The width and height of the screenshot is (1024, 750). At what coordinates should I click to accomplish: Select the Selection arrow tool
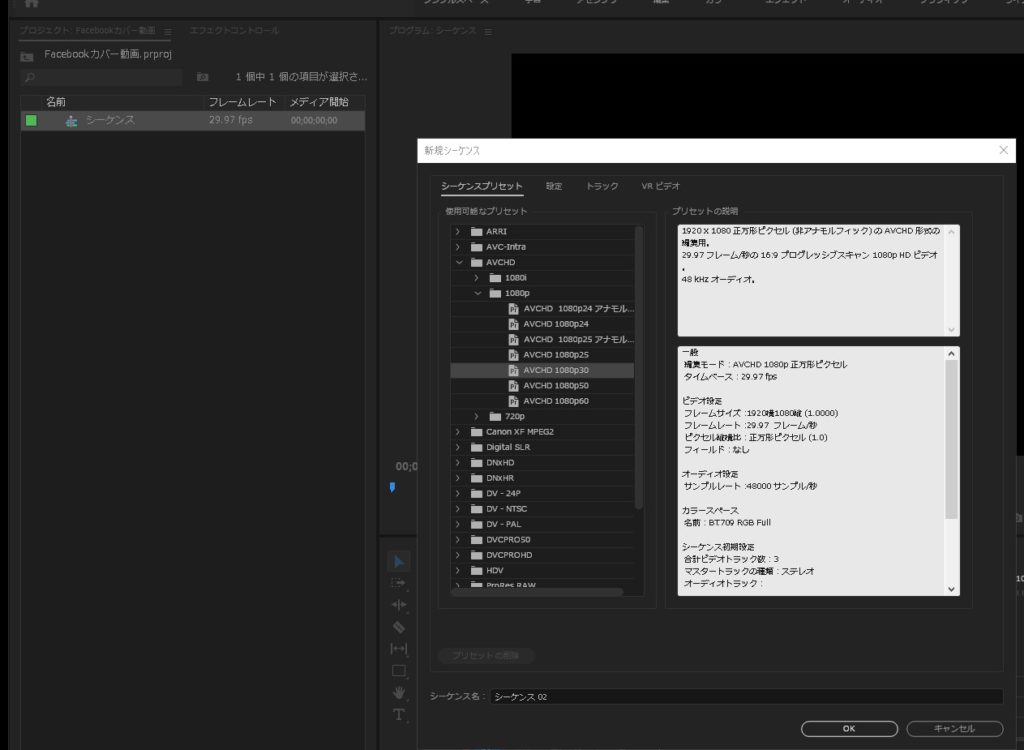(399, 561)
